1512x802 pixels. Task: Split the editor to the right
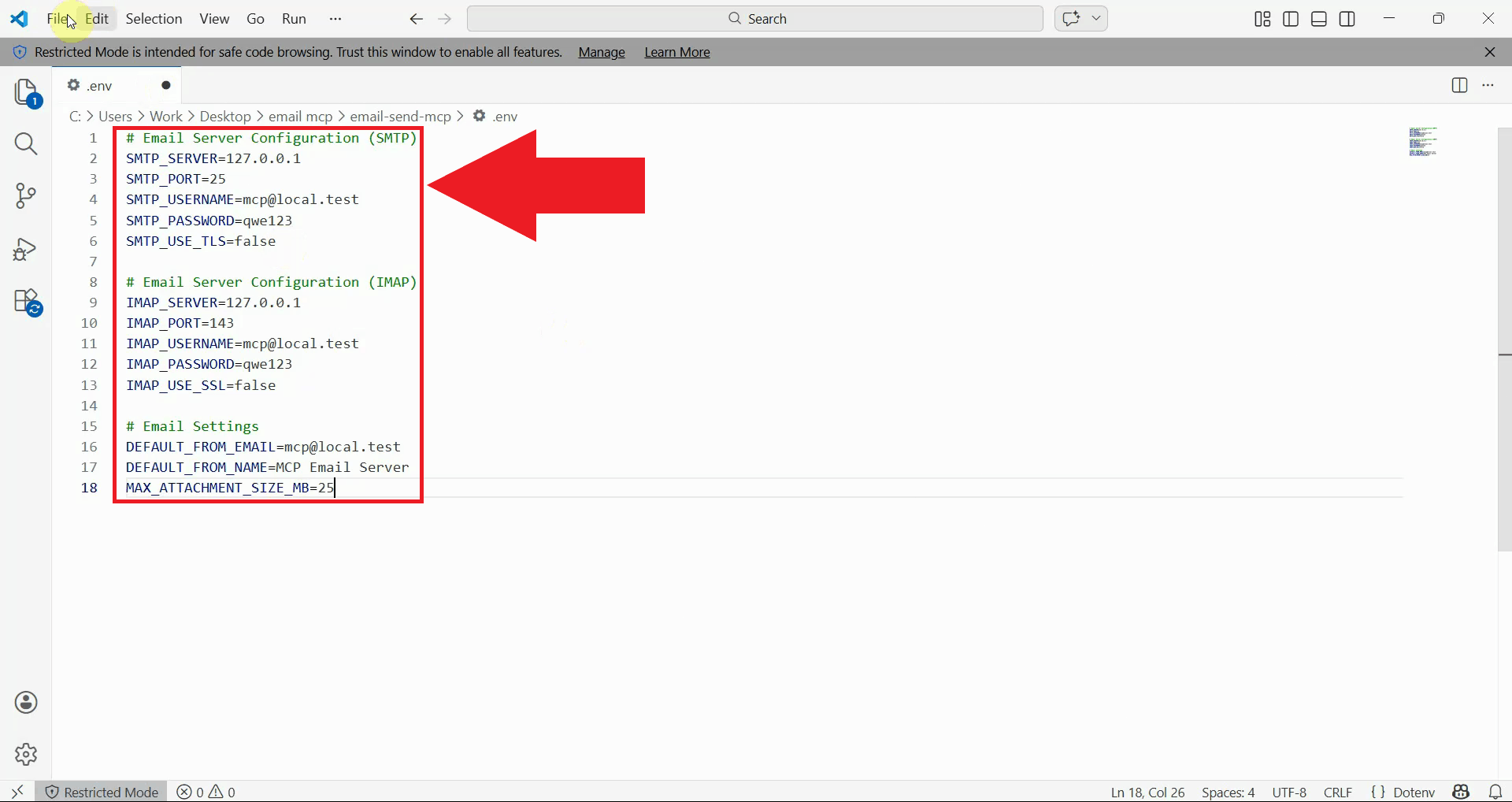pos(1459,85)
